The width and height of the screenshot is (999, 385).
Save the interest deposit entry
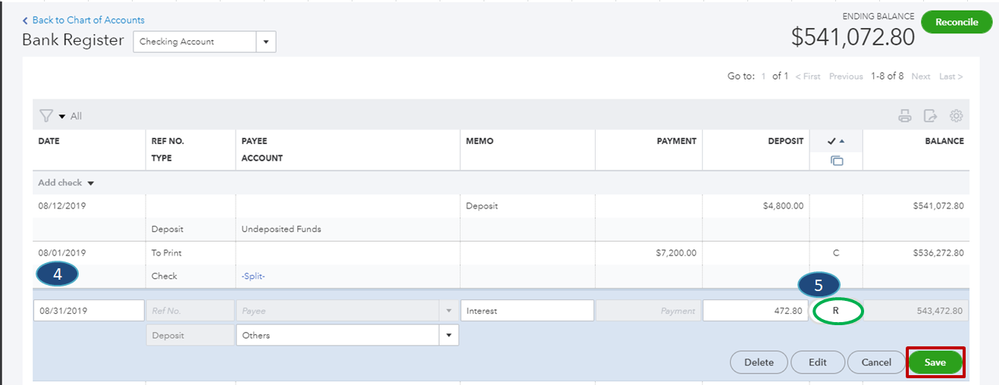point(935,362)
